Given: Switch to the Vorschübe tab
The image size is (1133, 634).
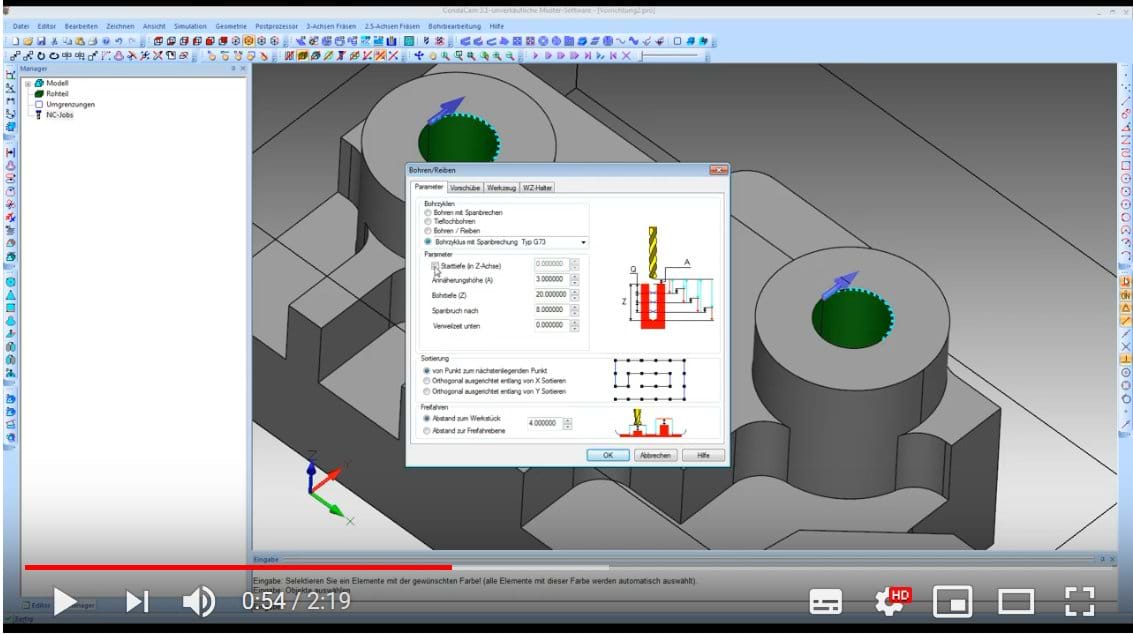Looking at the screenshot, I should pyautogui.click(x=465, y=187).
